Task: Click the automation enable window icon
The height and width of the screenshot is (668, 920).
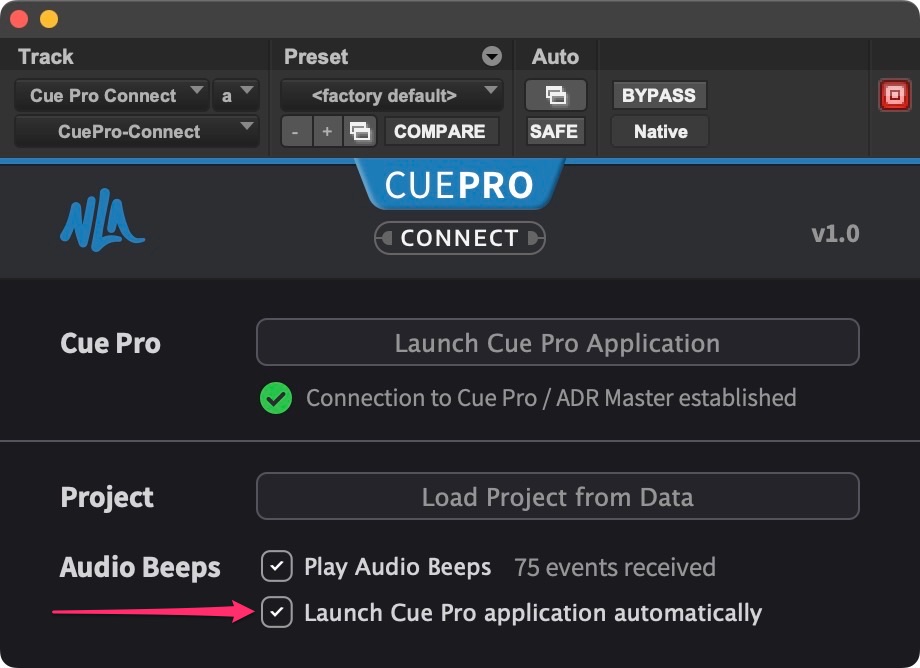Action: coord(556,95)
